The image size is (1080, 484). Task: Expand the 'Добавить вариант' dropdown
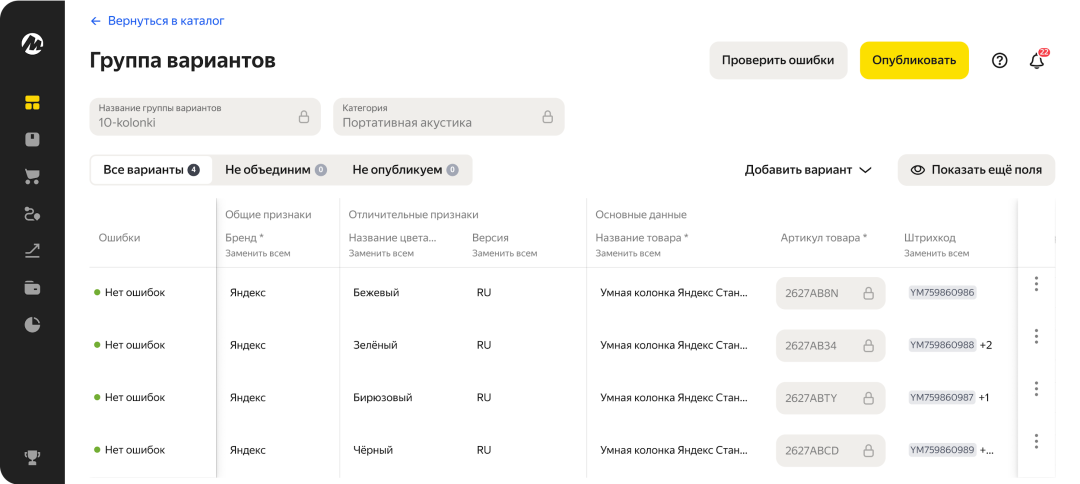click(808, 170)
